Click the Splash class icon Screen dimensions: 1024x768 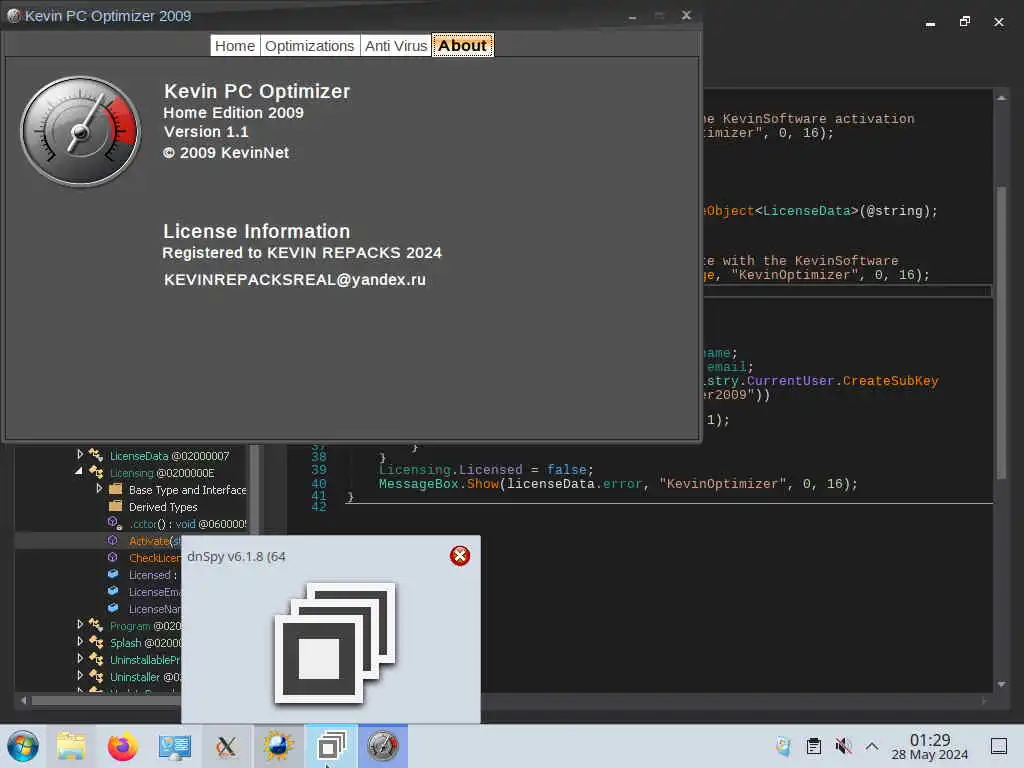click(x=96, y=642)
